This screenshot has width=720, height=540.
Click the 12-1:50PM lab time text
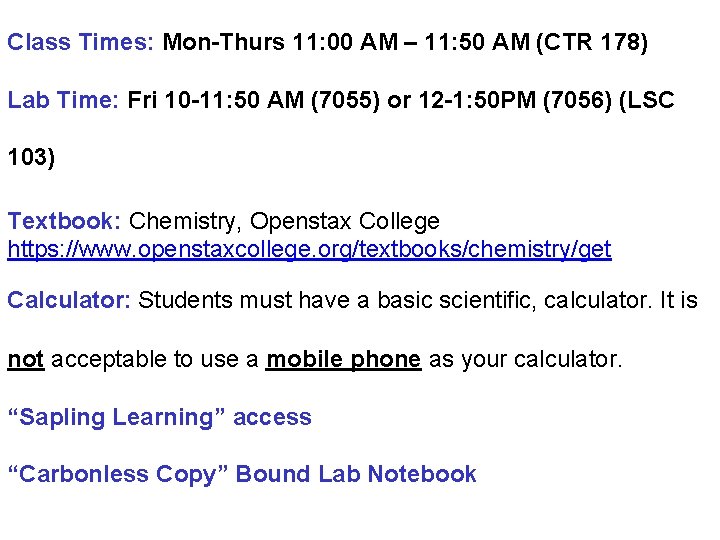[477, 100]
